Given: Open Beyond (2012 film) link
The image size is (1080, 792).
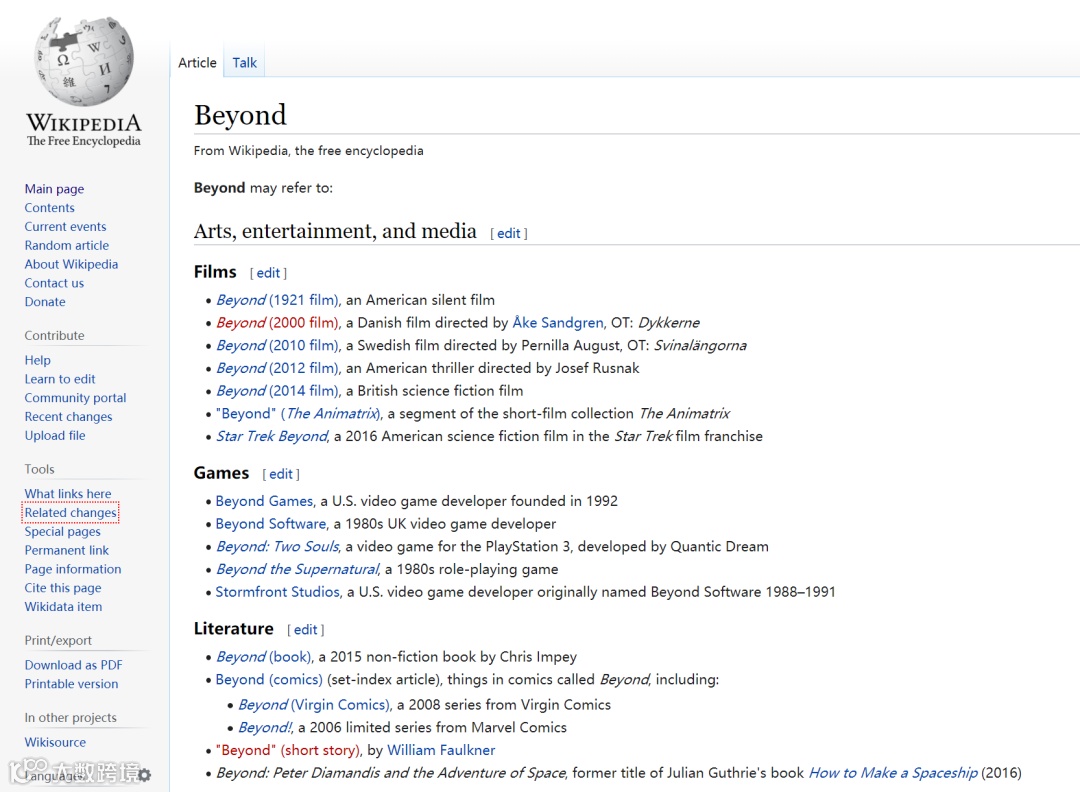Looking at the screenshot, I should [x=277, y=368].
